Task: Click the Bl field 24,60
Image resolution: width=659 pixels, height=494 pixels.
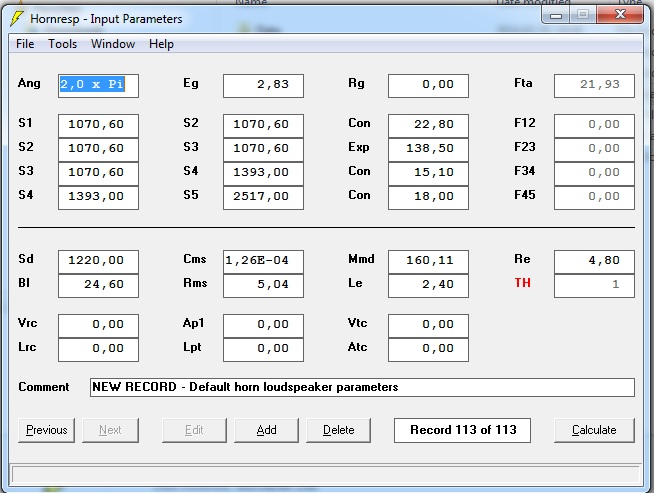Action: 98,285
